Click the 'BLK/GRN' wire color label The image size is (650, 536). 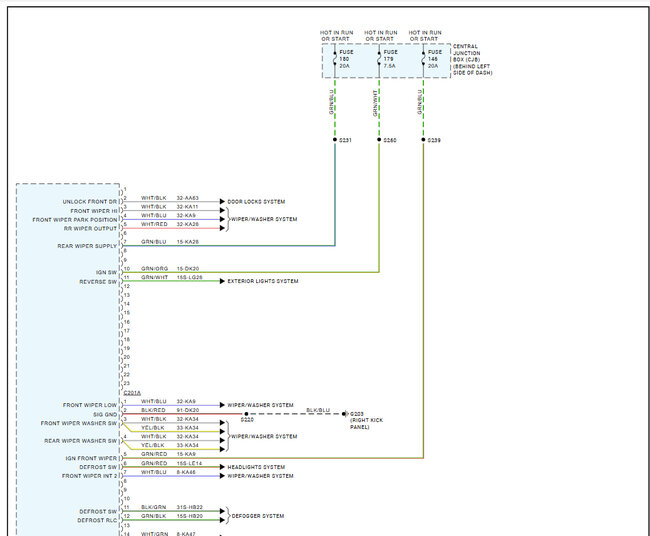click(x=153, y=507)
